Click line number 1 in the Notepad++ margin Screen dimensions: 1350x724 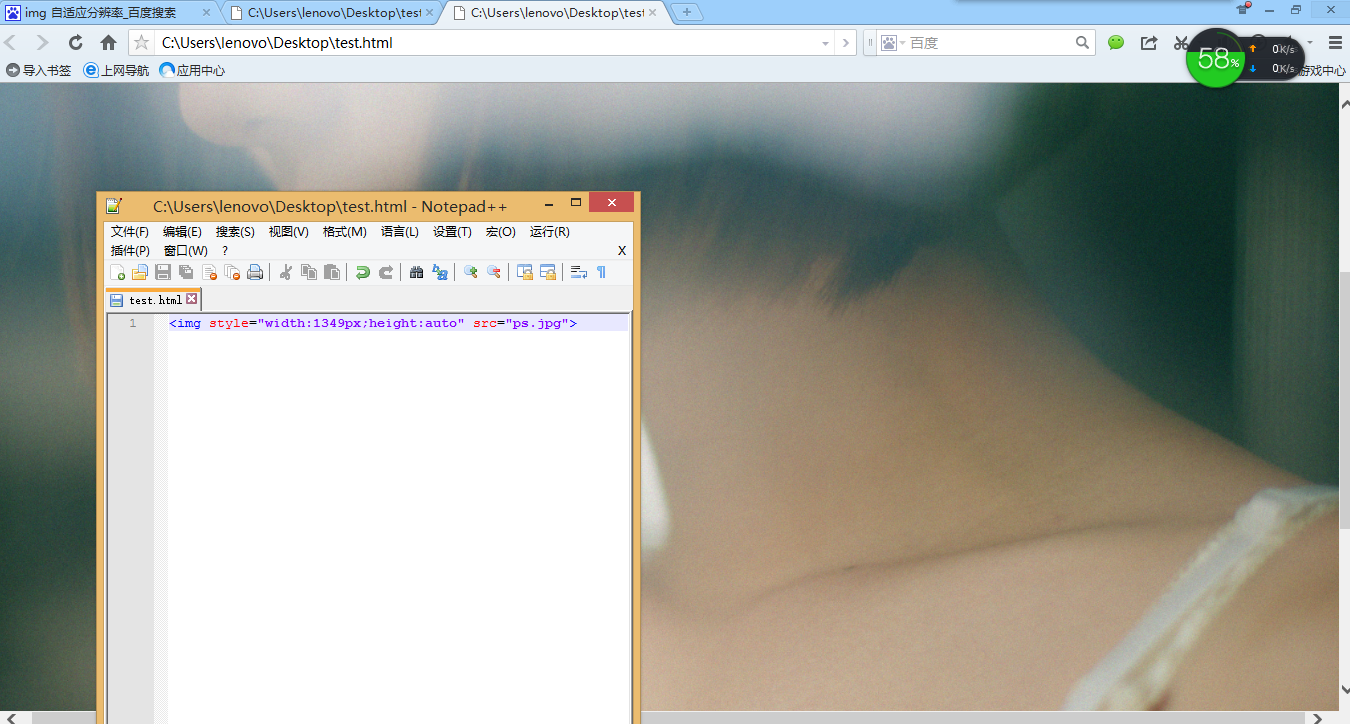coord(132,323)
